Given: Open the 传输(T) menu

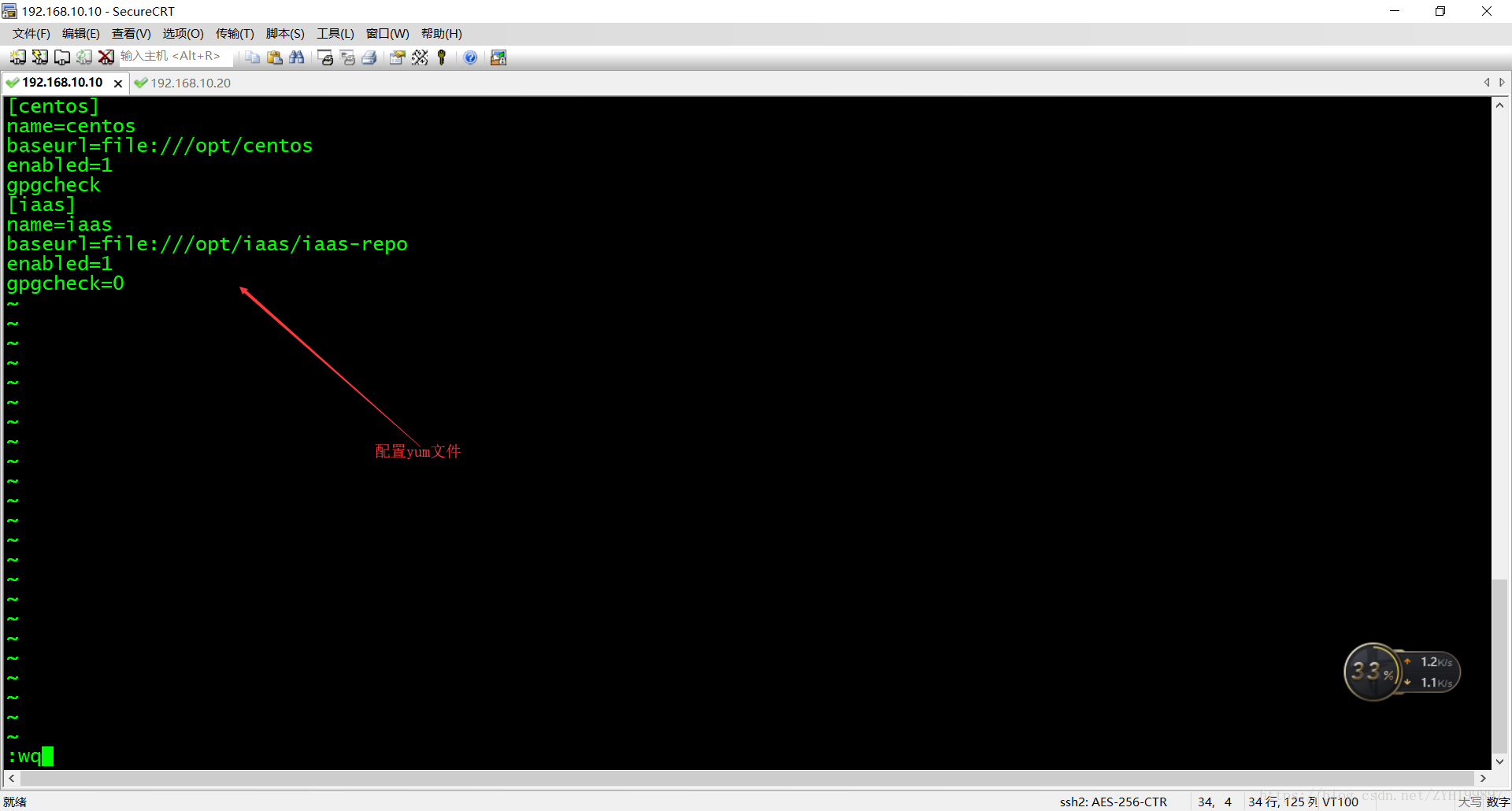Looking at the screenshot, I should [235, 33].
